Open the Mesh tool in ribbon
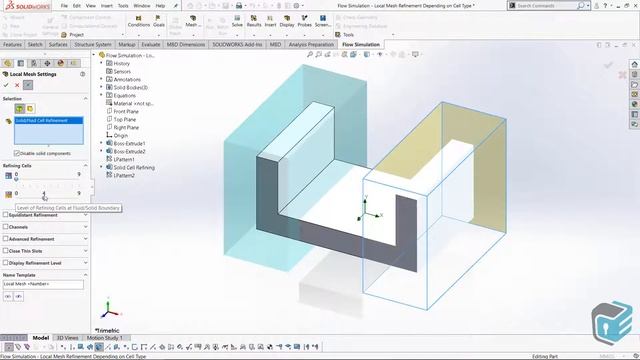Viewport: 640px width, 360px height. (192, 21)
